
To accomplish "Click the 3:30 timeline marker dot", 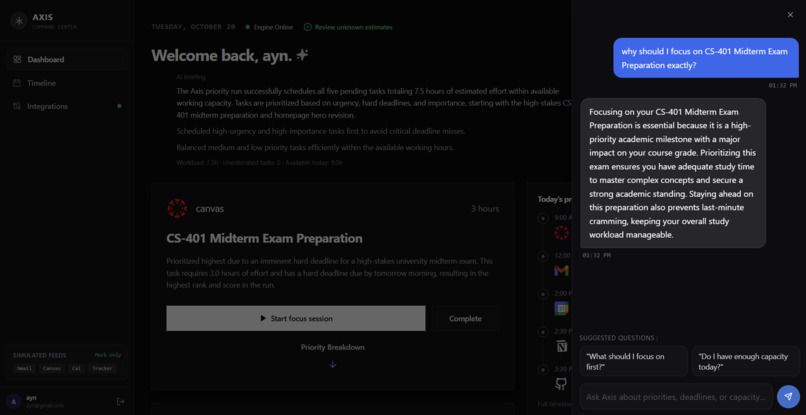I will [x=542, y=369].
